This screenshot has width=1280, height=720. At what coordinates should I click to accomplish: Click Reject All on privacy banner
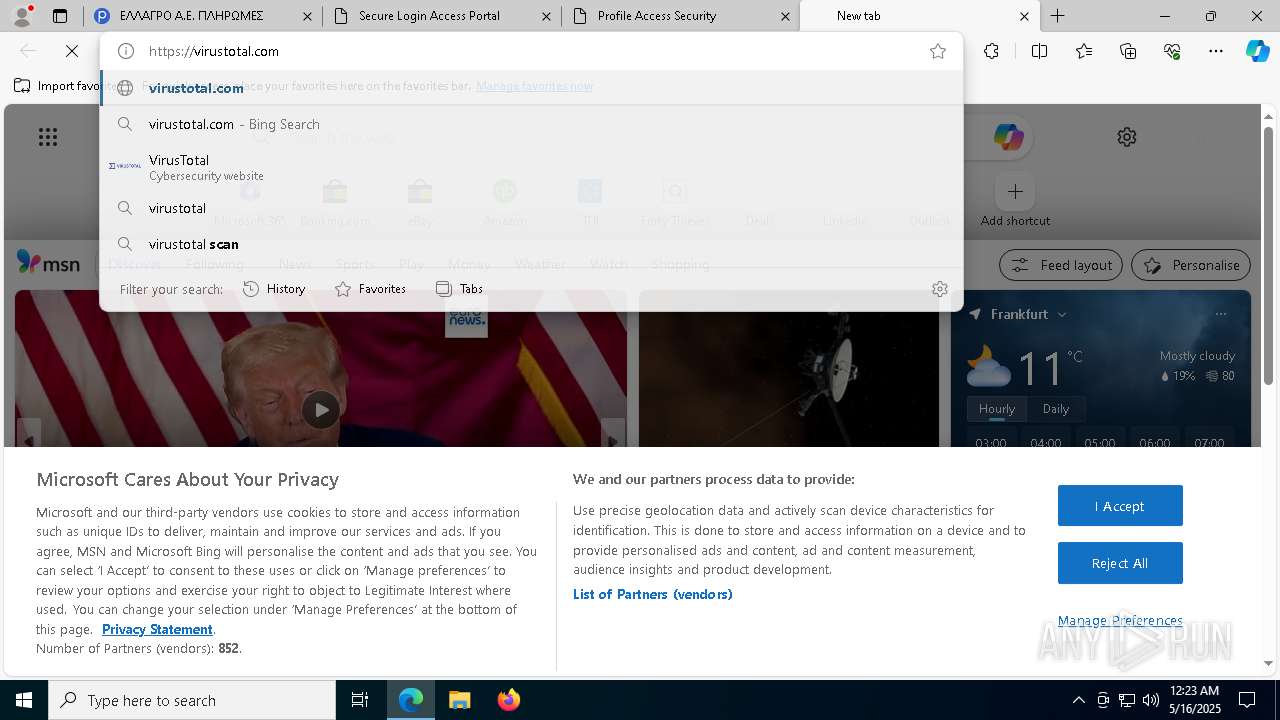(1120, 563)
